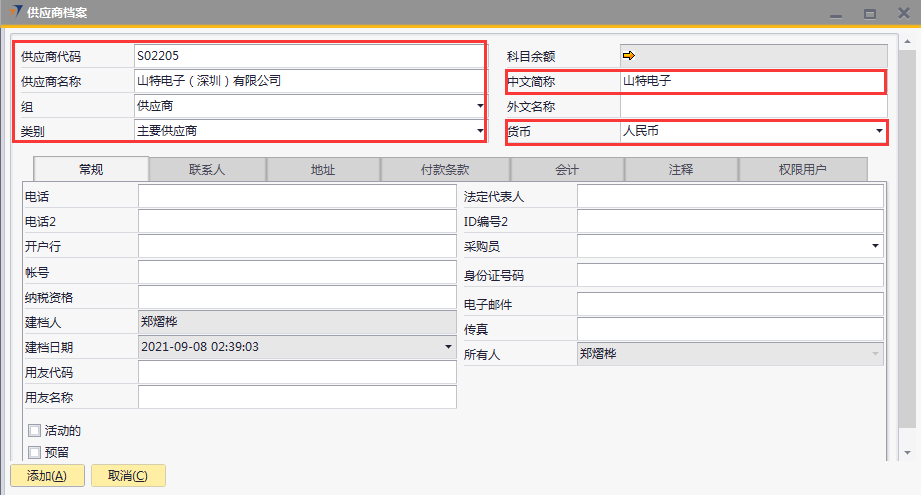Open the 类别 dropdown
This screenshot has width=921, height=495.
(479, 130)
